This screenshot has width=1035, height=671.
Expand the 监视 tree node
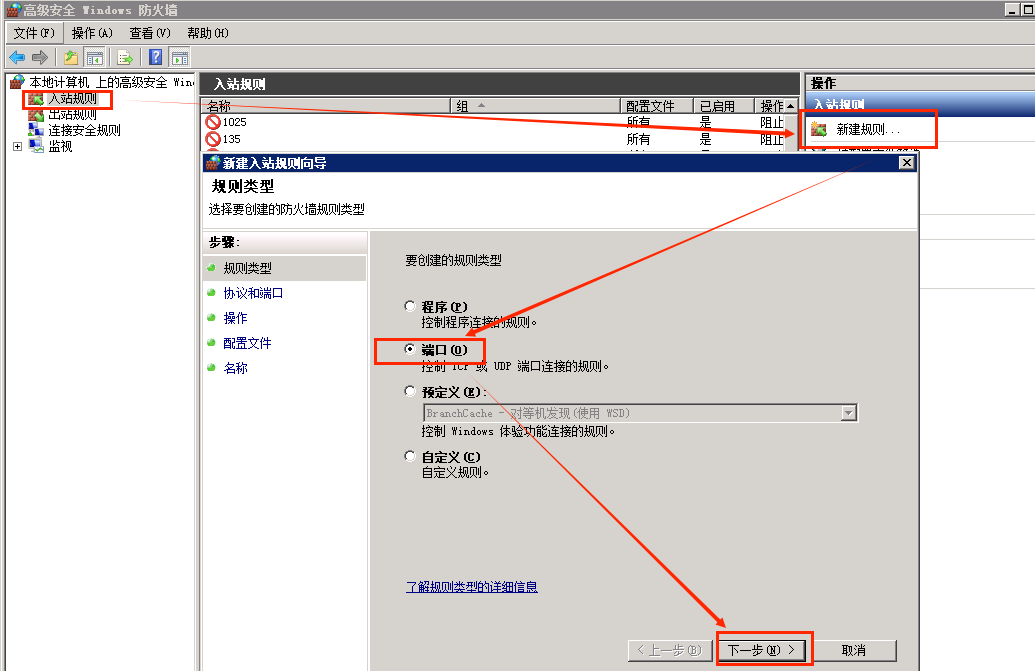coord(17,147)
